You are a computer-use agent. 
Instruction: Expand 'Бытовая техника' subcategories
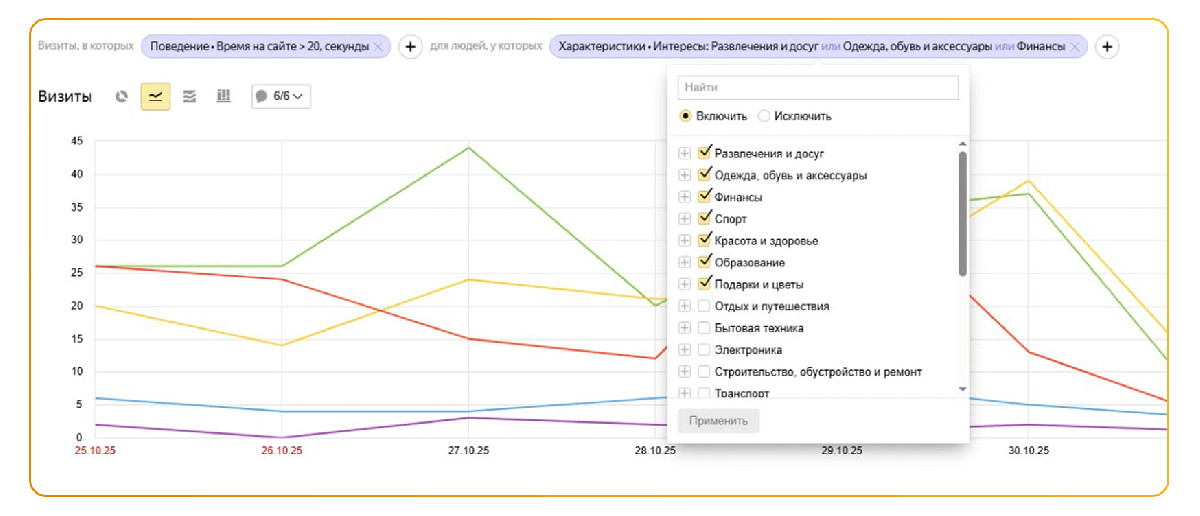pyautogui.click(x=685, y=328)
